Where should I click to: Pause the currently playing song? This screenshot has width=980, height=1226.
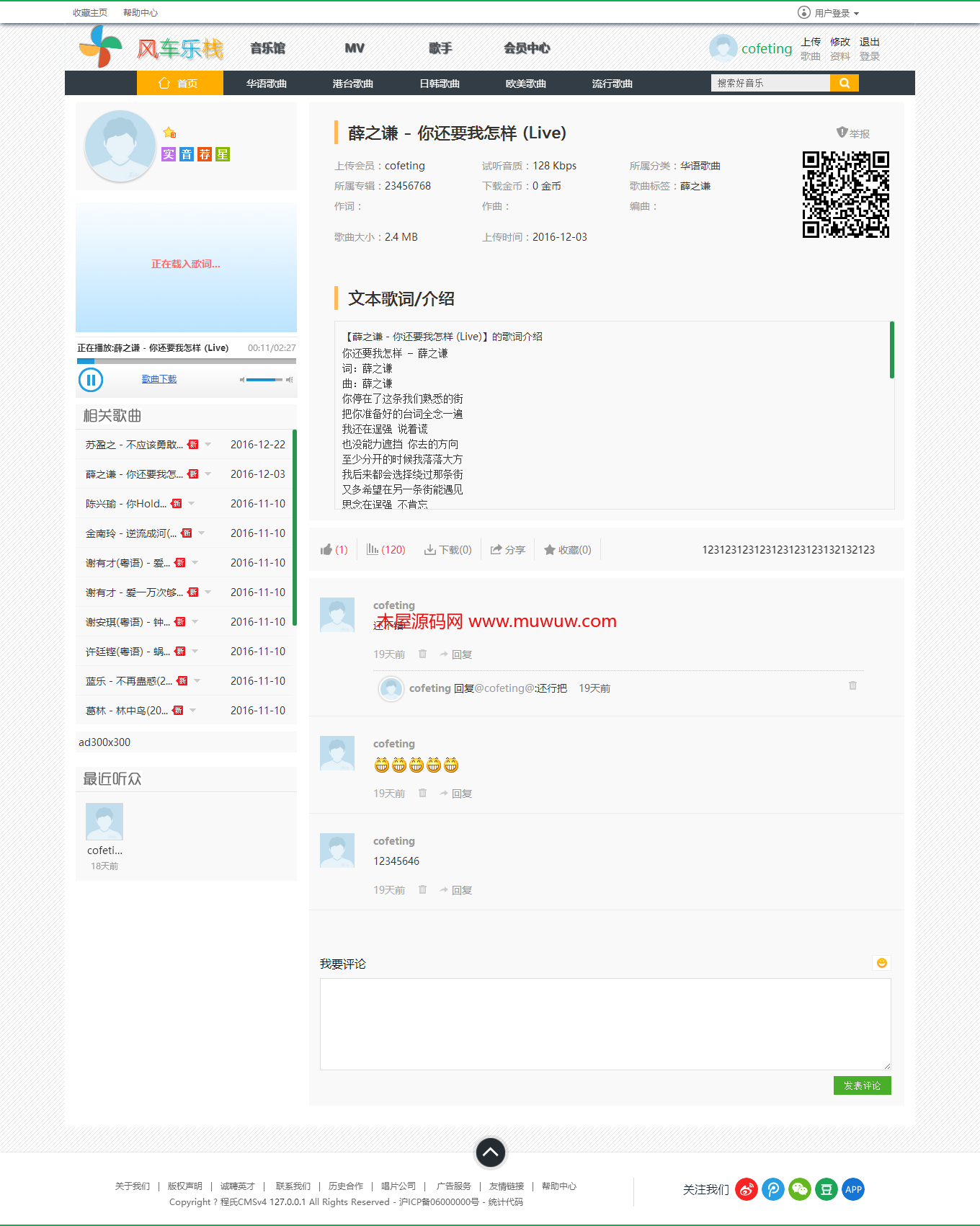coord(91,380)
